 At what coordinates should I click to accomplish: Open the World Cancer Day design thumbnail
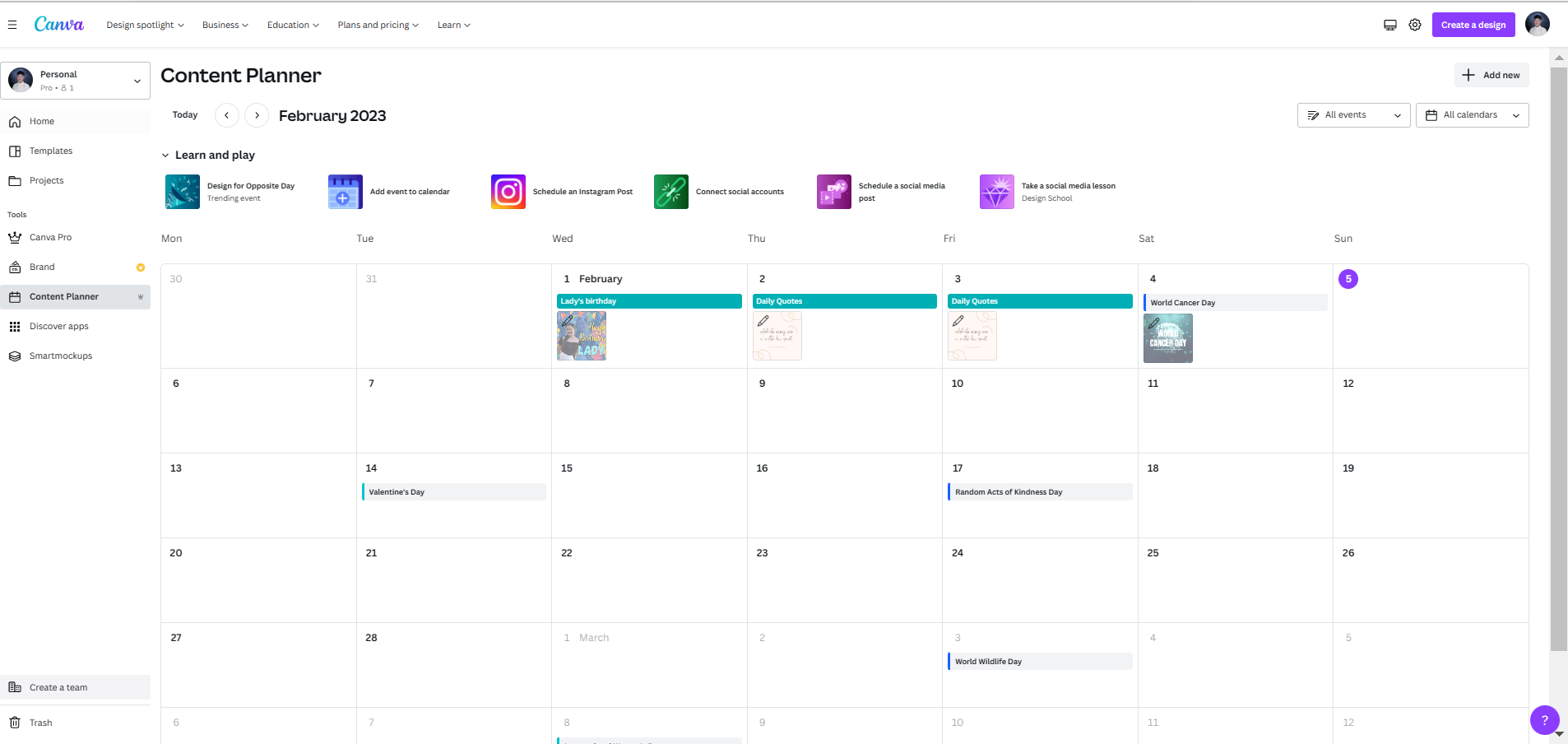tap(1168, 338)
